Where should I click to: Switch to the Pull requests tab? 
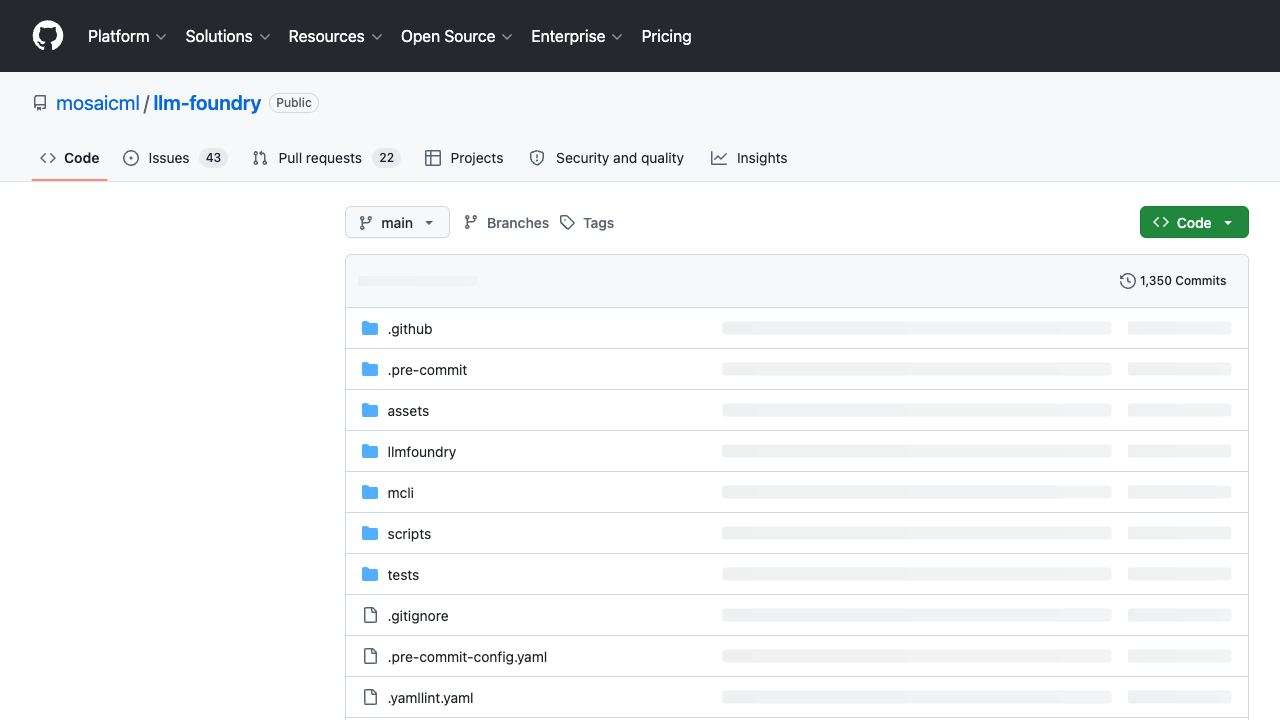coord(326,158)
